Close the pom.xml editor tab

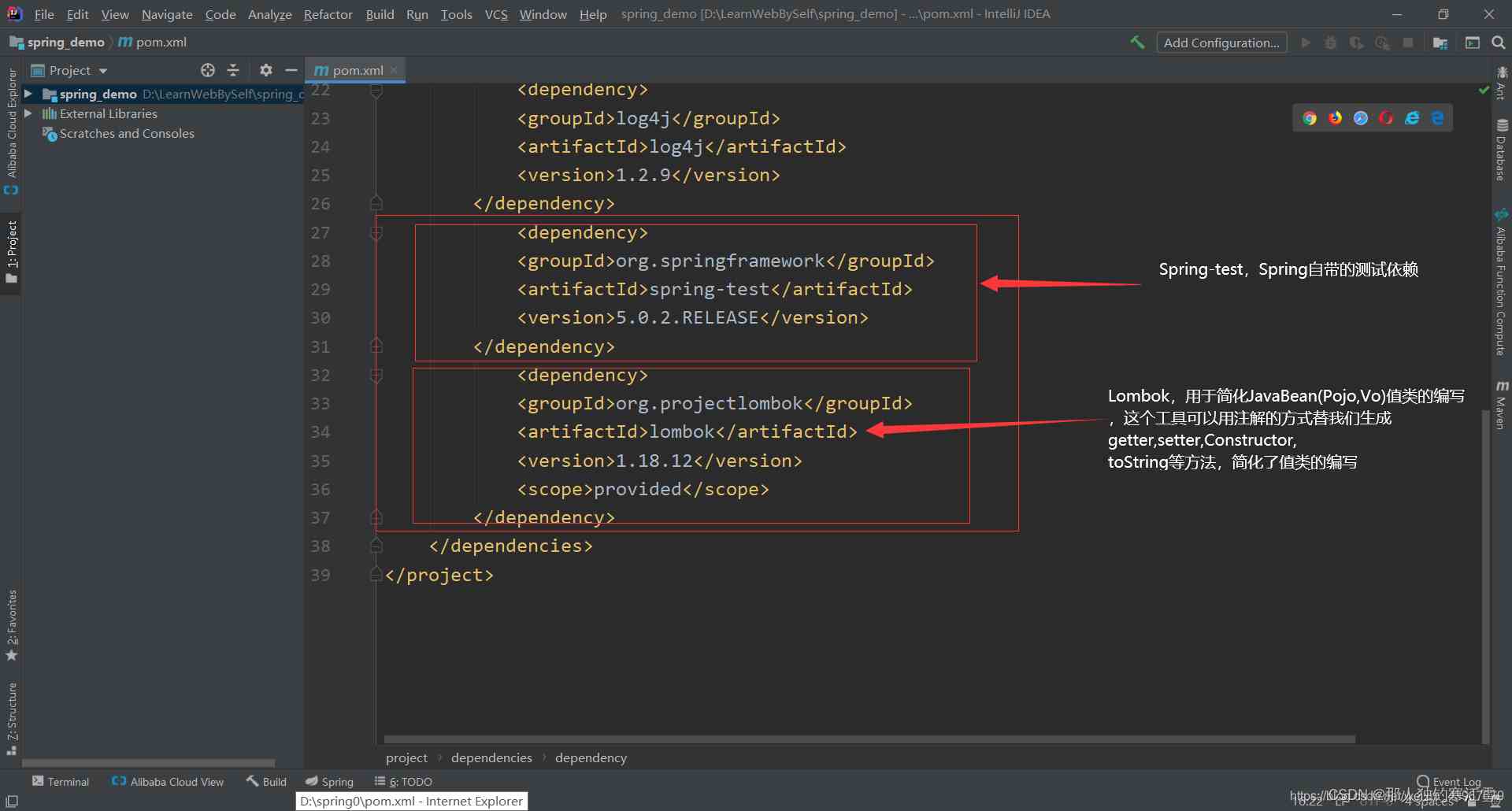(x=394, y=70)
